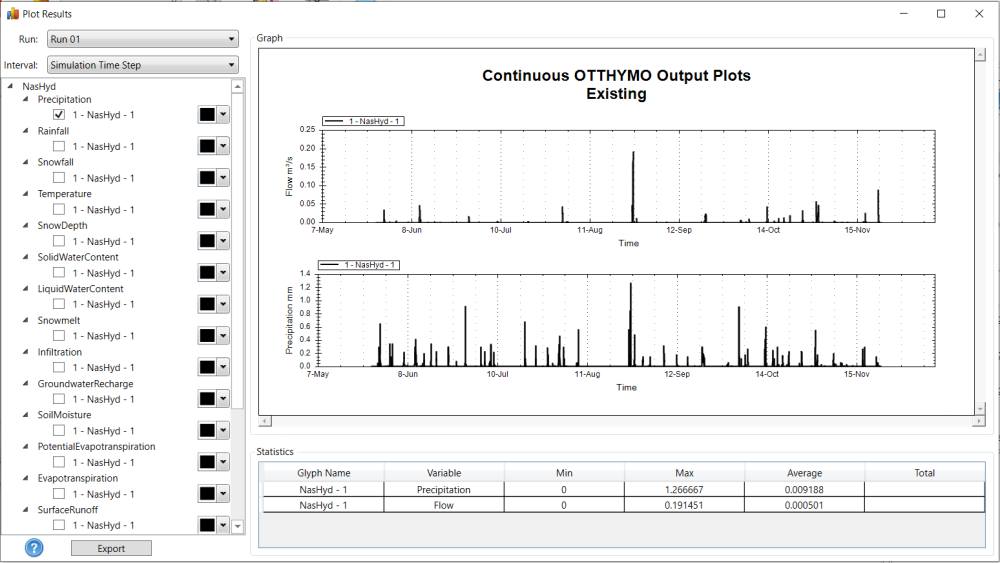
Task: Click the Total column header
Action: [x=924, y=472]
